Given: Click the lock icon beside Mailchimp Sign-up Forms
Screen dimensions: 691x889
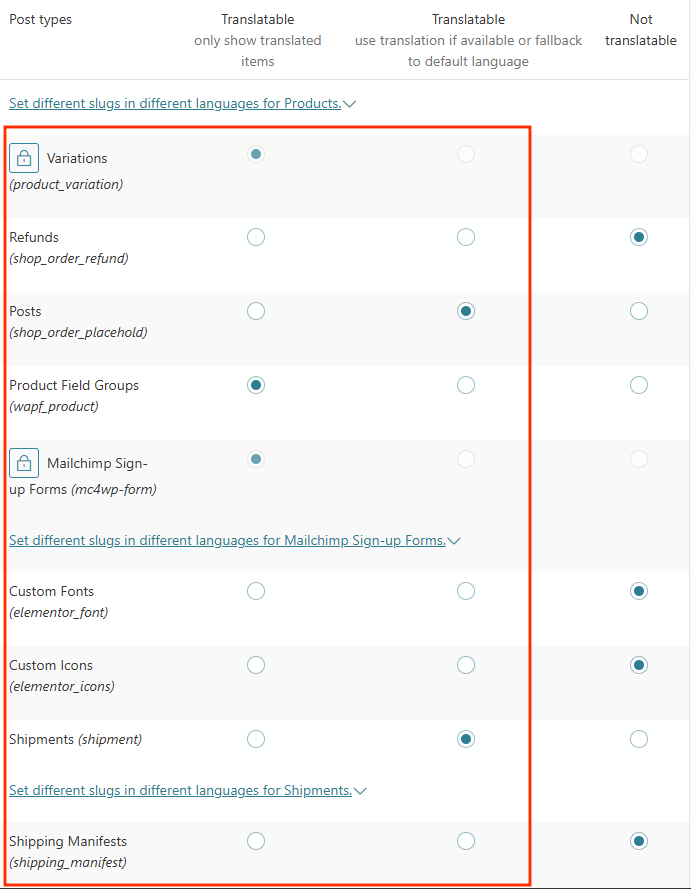Looking at the screenshot, I should pyautogui.click(x=24, y=463).
